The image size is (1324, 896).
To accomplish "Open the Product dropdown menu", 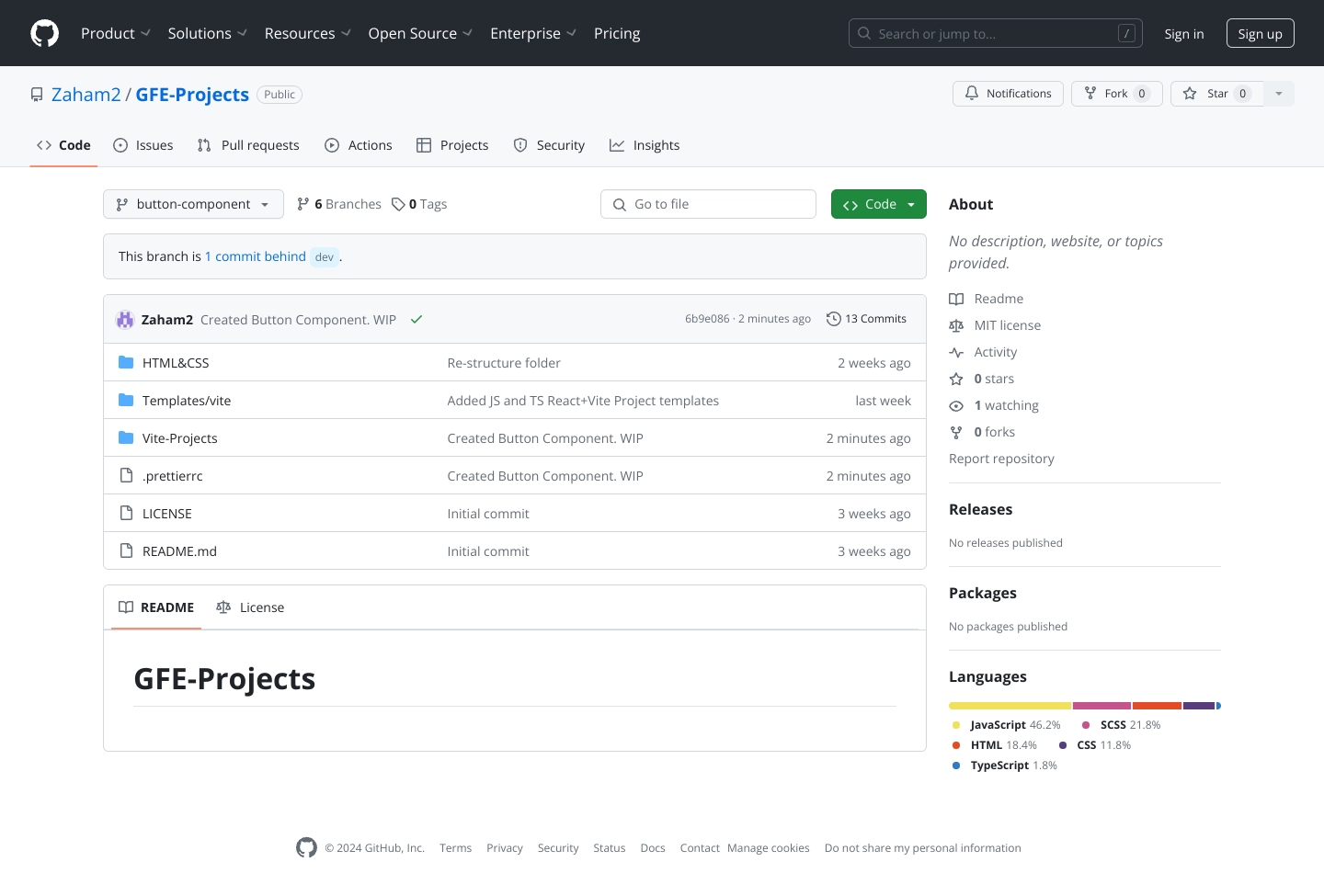I will 116,33.
